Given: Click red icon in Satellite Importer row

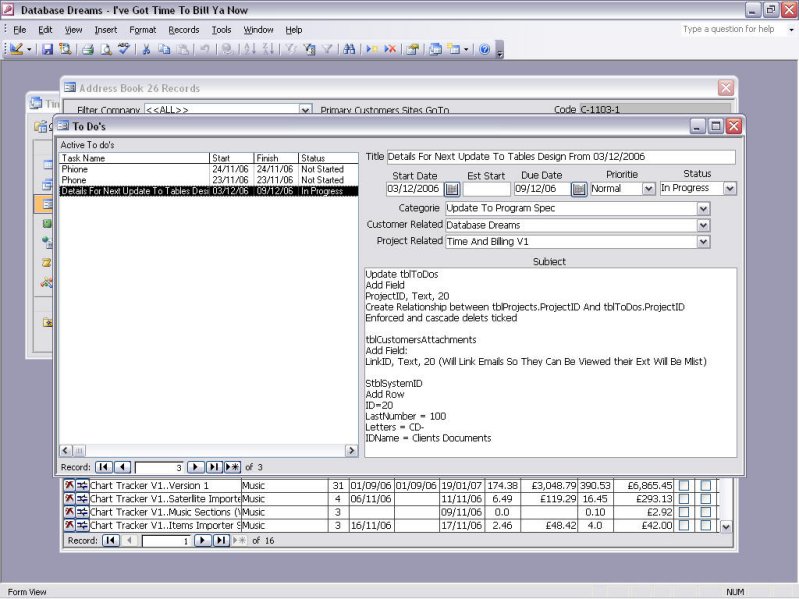Looking at the screenshot, I should click(69, 499).
